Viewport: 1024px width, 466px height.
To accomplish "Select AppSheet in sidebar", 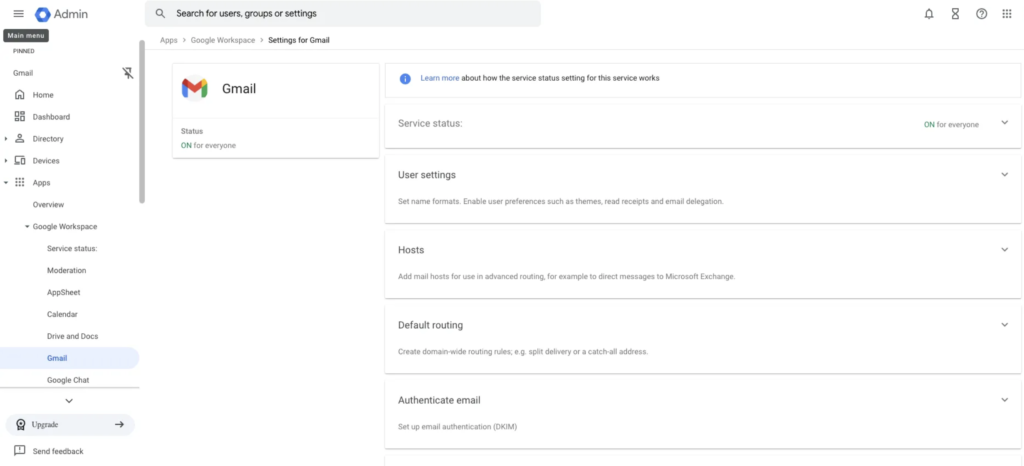I will (64, 292).
